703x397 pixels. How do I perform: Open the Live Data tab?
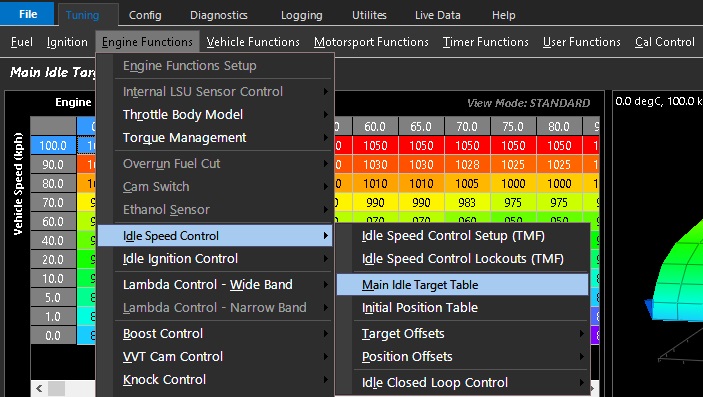pyautogui.click(x=438, y=15)
